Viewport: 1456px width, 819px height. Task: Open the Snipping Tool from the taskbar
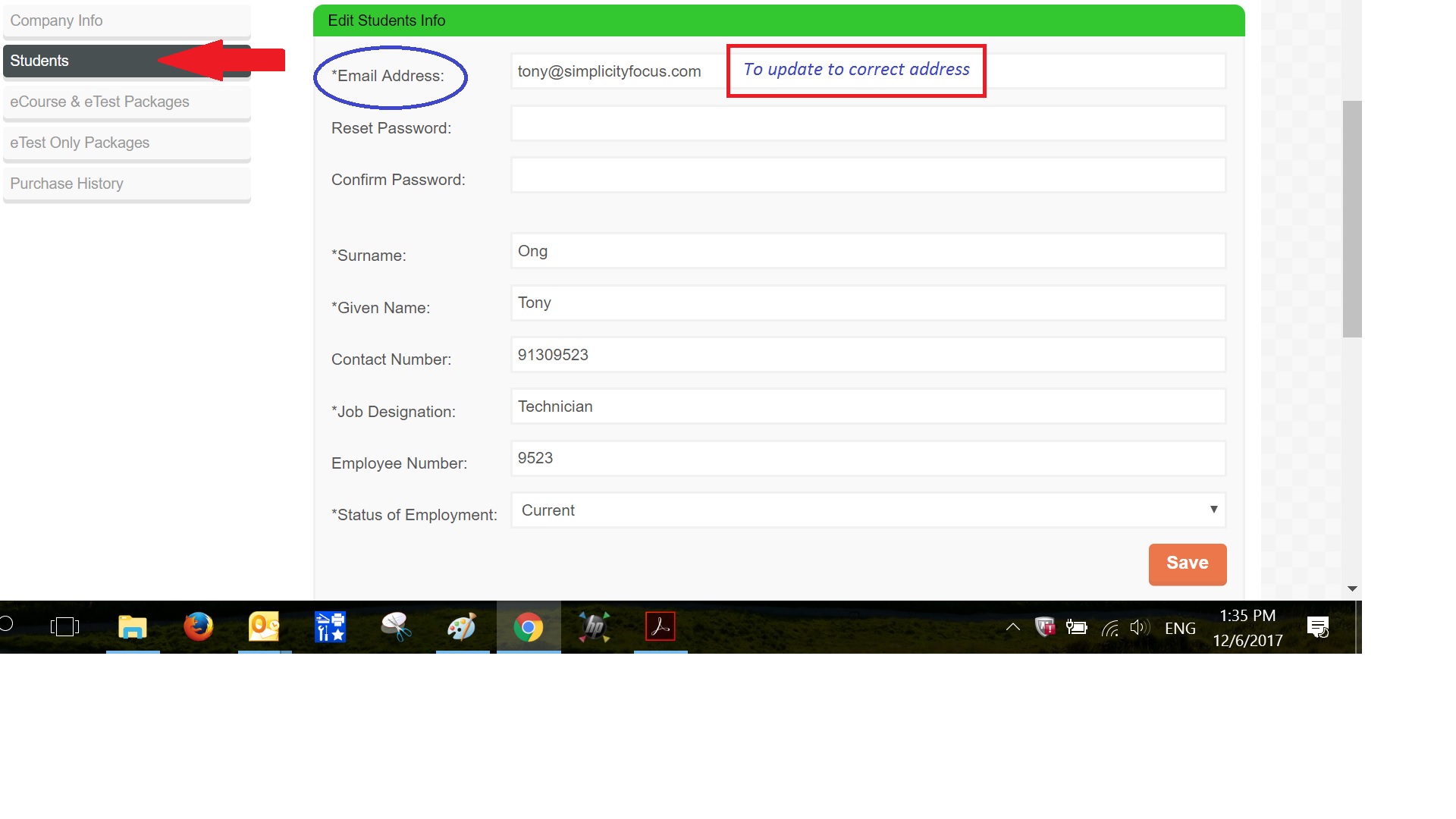pos(397,627)
